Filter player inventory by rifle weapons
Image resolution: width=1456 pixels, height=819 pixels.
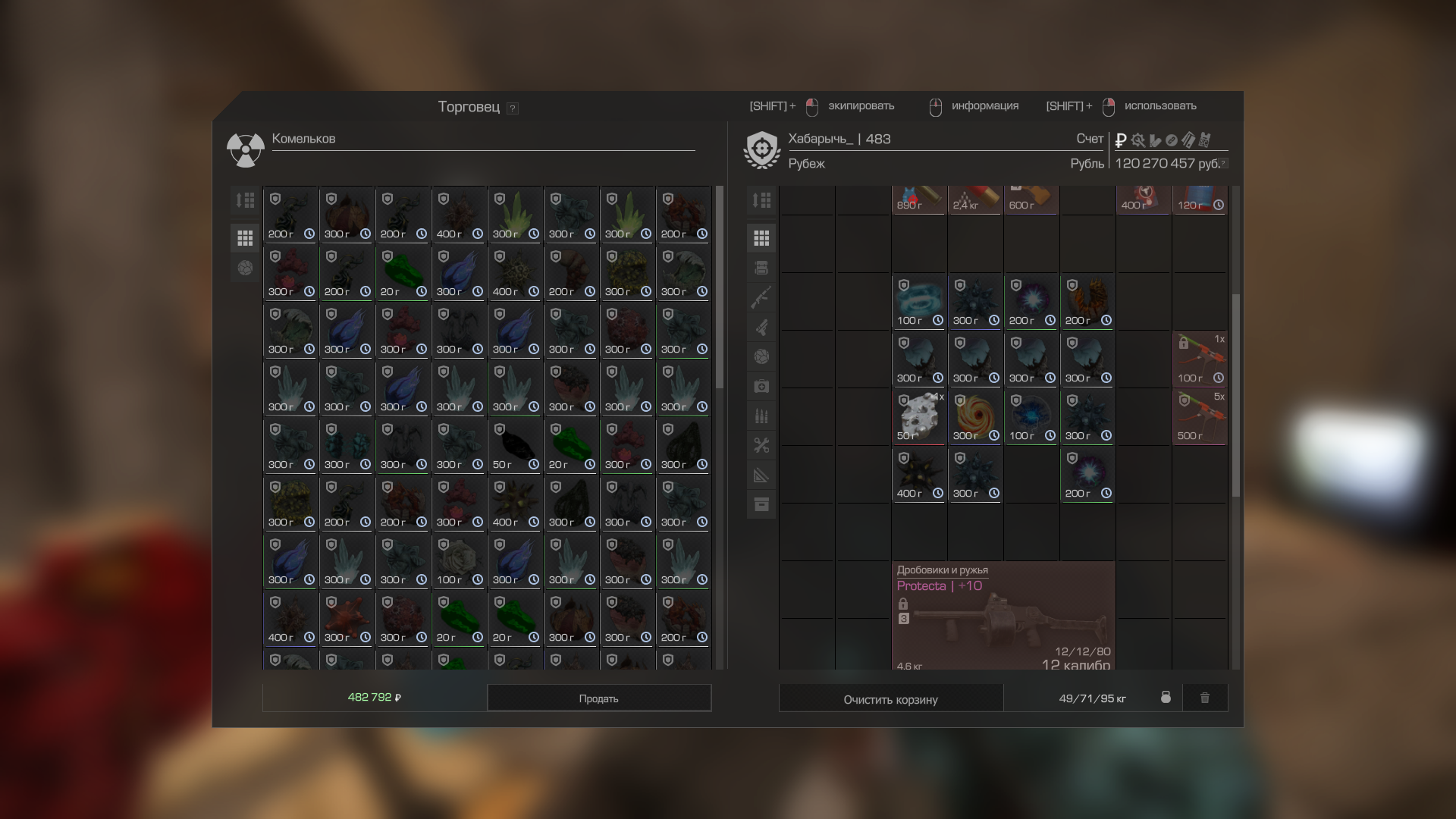(761, 297)
